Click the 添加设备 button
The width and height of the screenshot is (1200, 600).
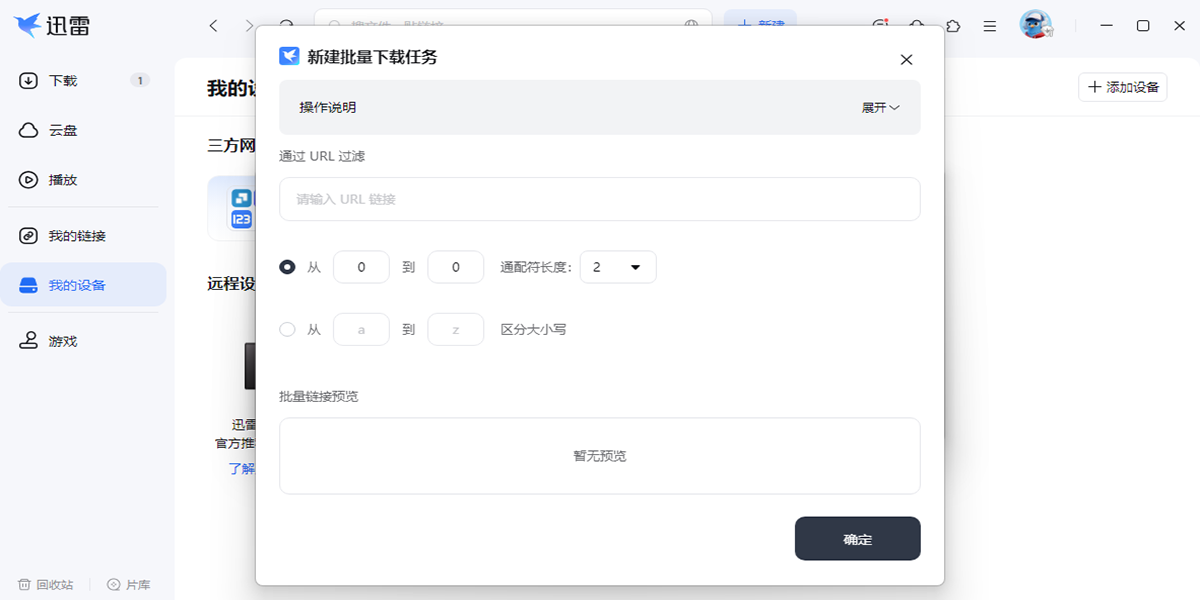point(1123,87)
